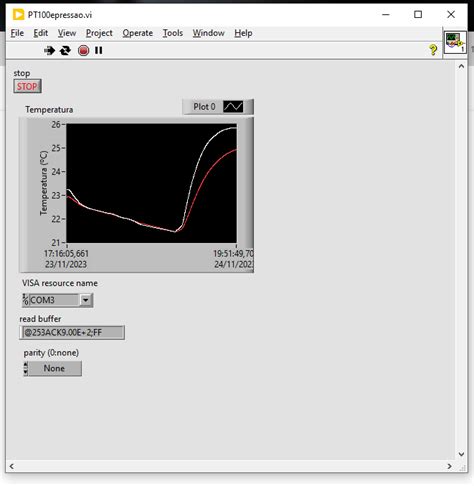Screen dimensions: 474x486
Task: Click the Run Continuously icon
Action: tap(65, 51)
